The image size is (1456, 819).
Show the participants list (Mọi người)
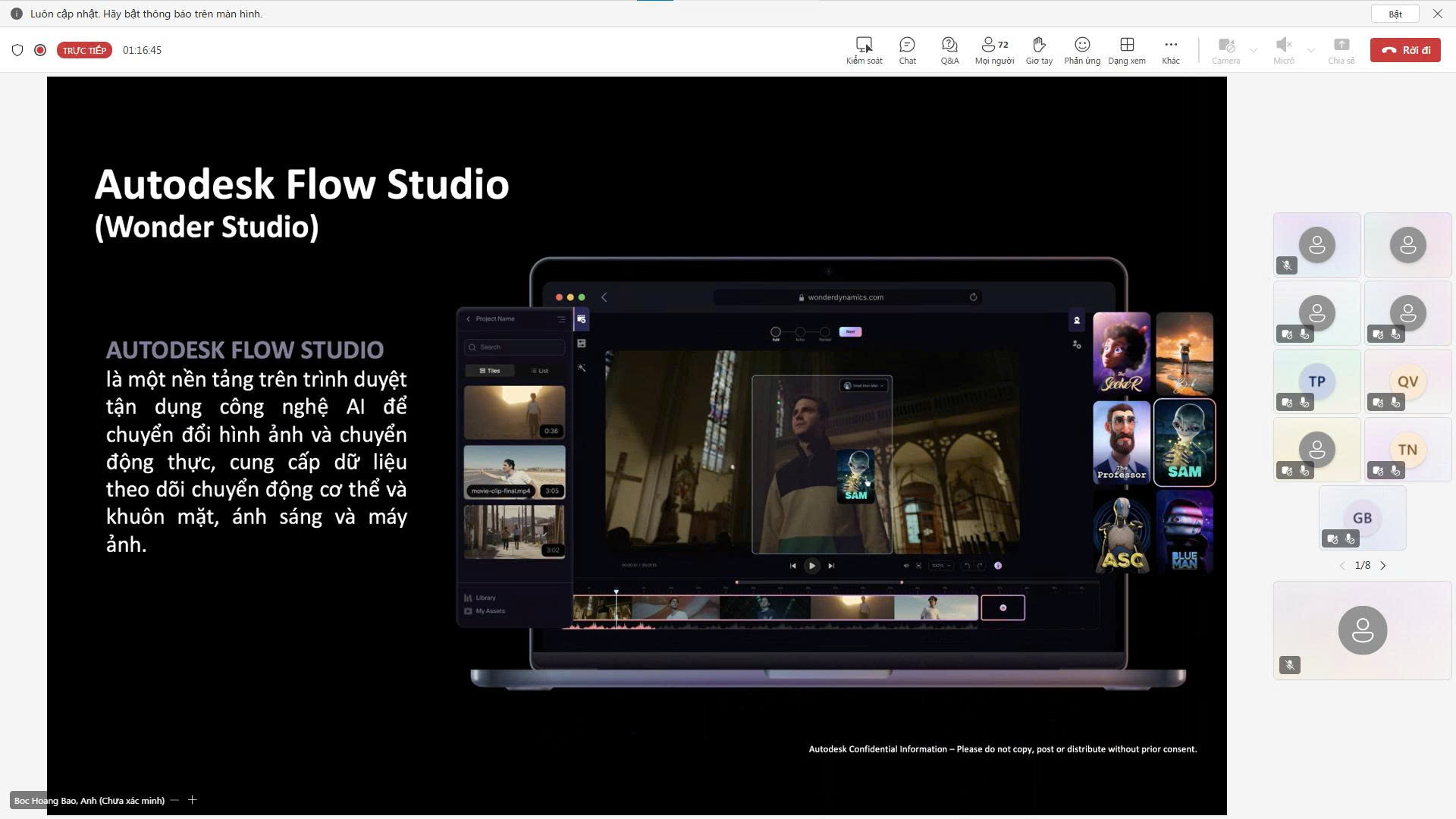(x=994, y=50)
